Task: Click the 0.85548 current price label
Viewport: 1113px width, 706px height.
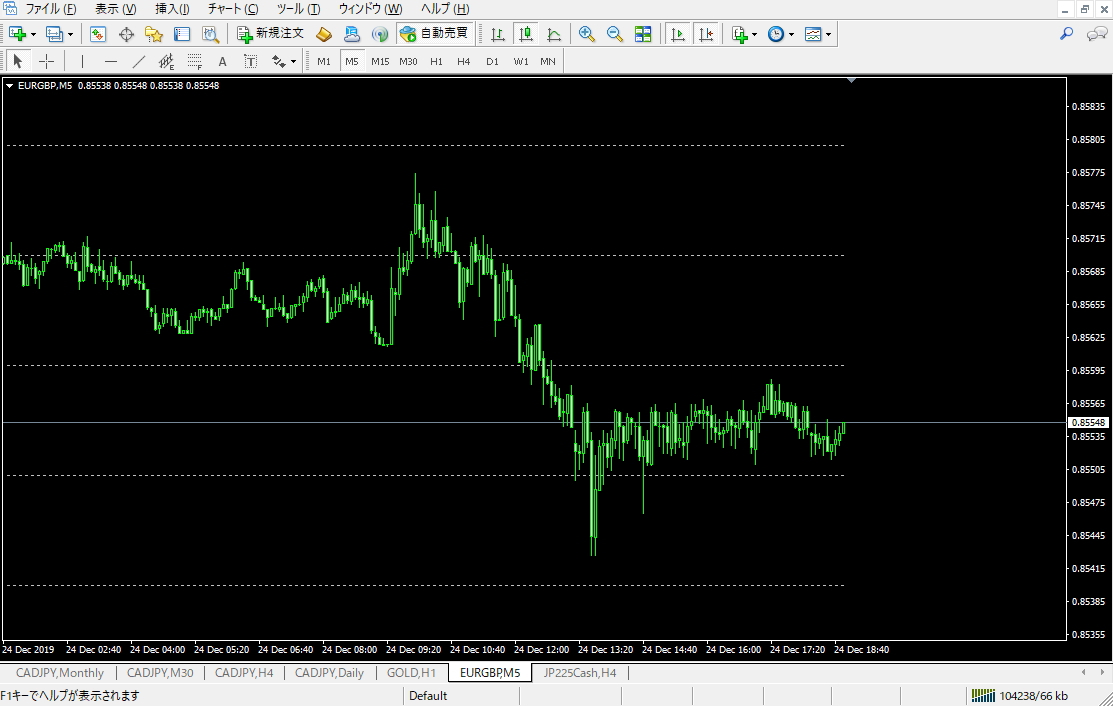Action: tap(1088, 422)
